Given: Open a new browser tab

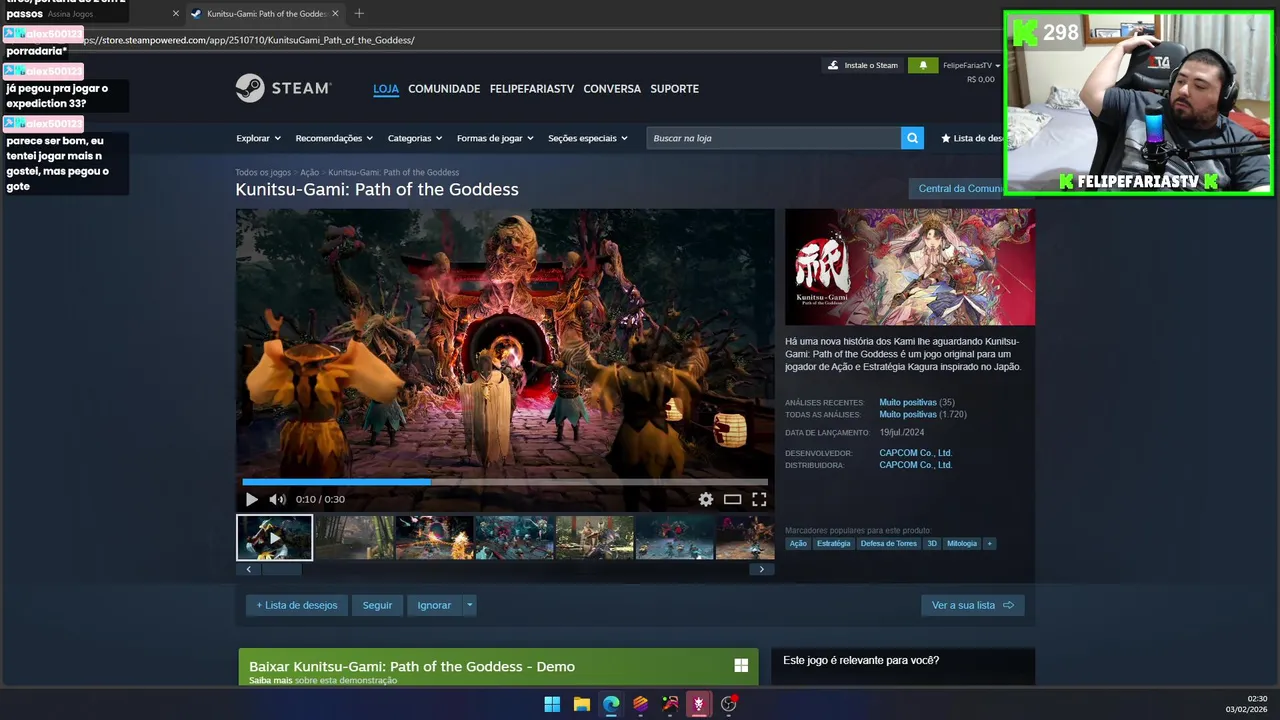Looking at the screenshot, I should [x=359, y=14].
